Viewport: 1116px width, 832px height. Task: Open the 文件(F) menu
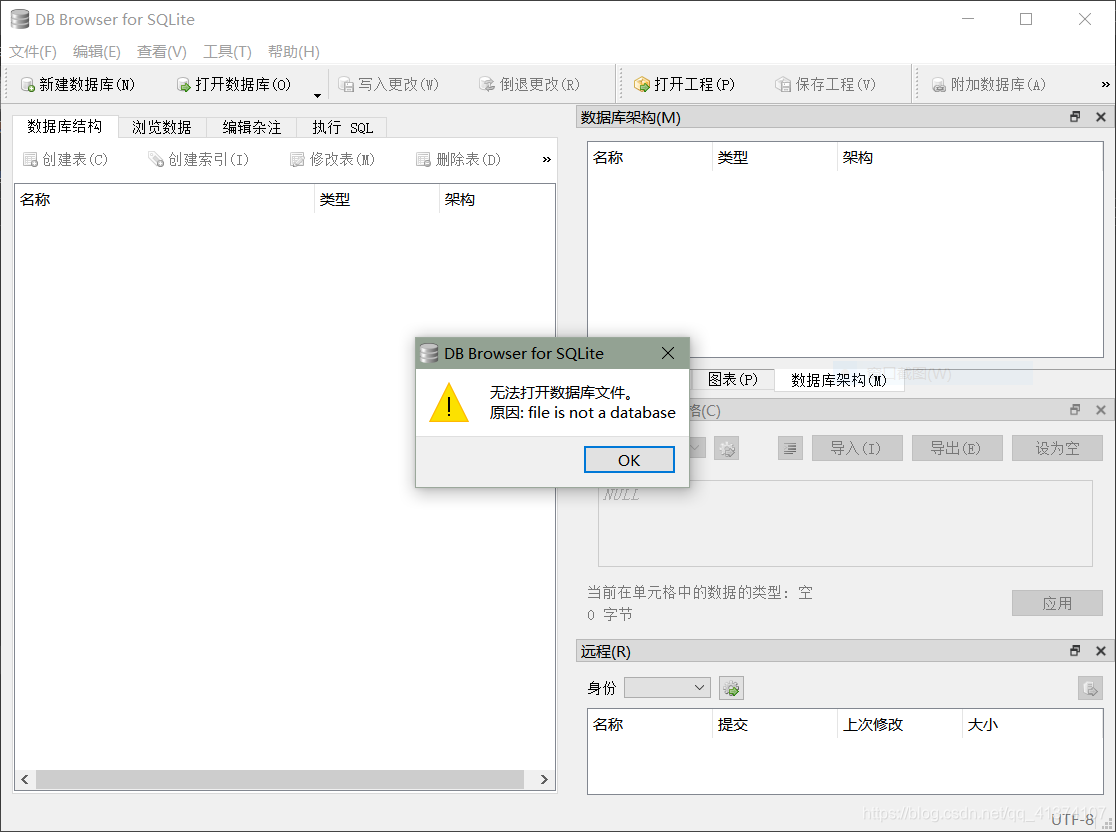click(x=31, y=51)
